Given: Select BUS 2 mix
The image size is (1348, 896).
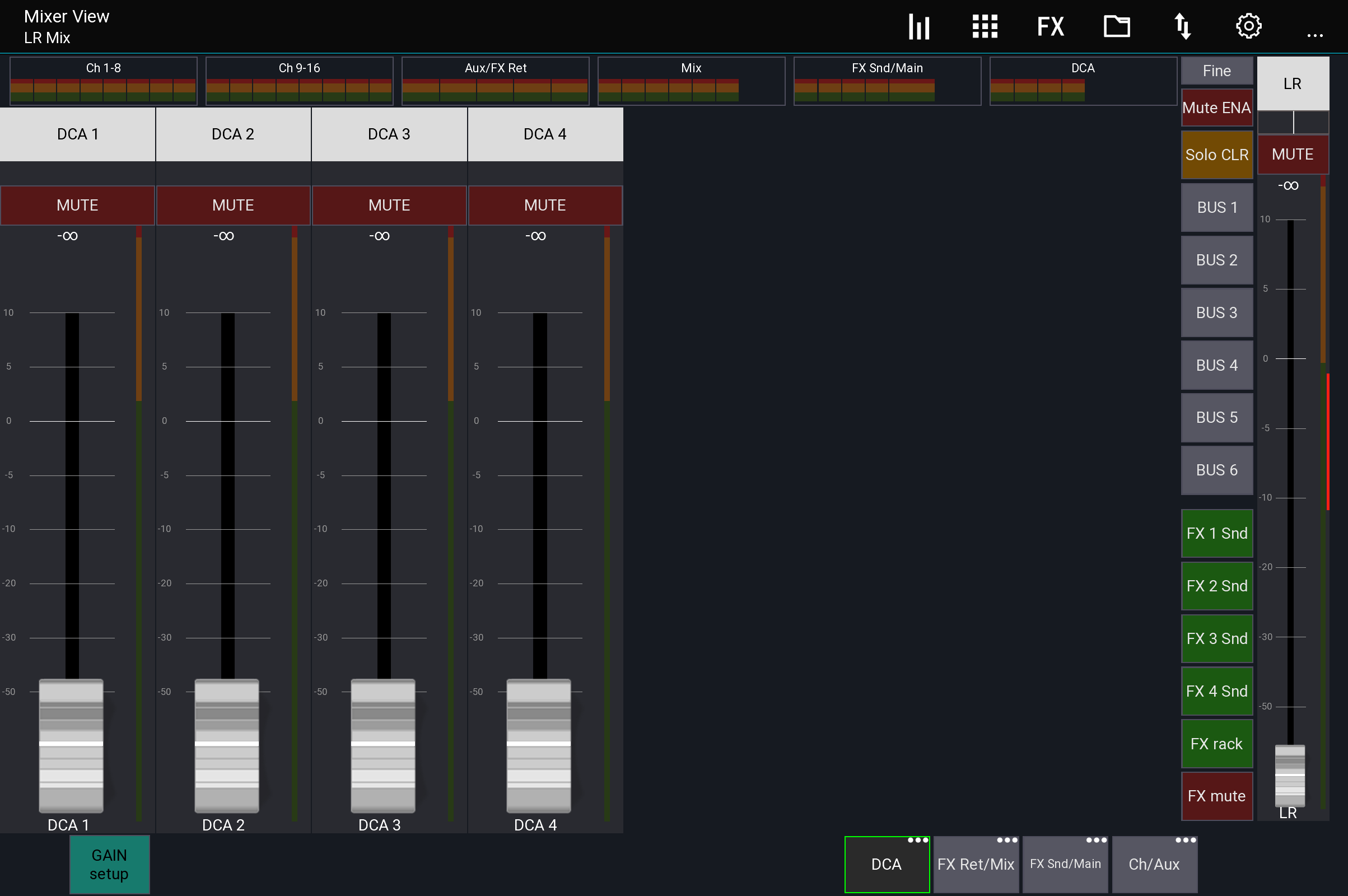Looking at the screenshot, I should pyautogui.click(x=1216, y=260).
